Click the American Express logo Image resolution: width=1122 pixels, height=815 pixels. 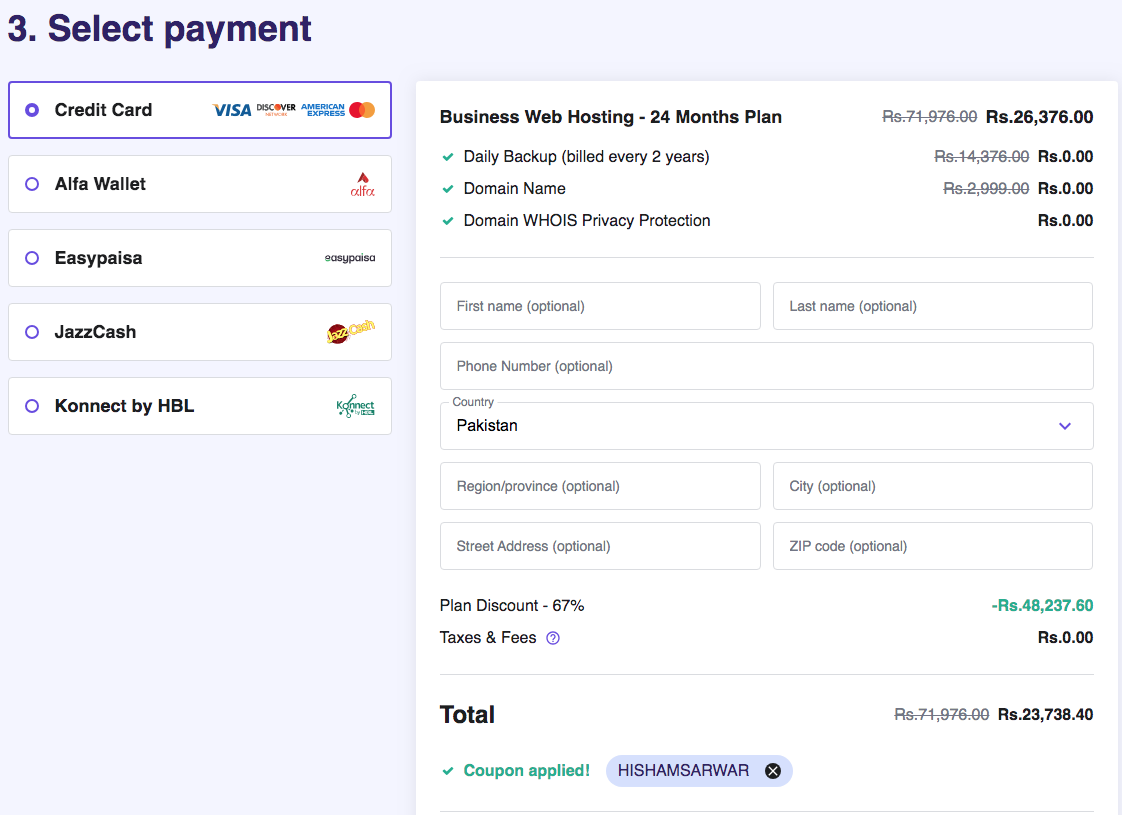(x=322, y=110)
